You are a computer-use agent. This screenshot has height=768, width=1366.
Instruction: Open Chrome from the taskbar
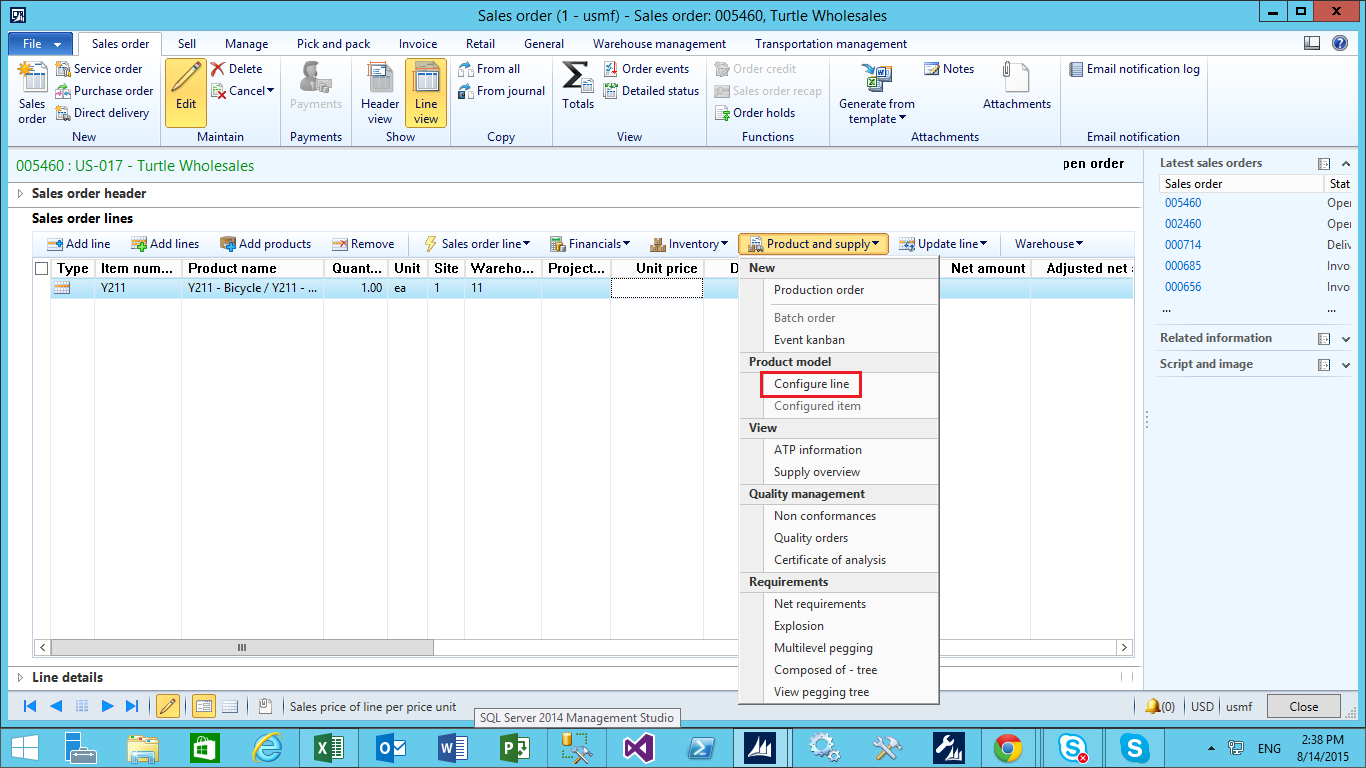coord(1008,748)
